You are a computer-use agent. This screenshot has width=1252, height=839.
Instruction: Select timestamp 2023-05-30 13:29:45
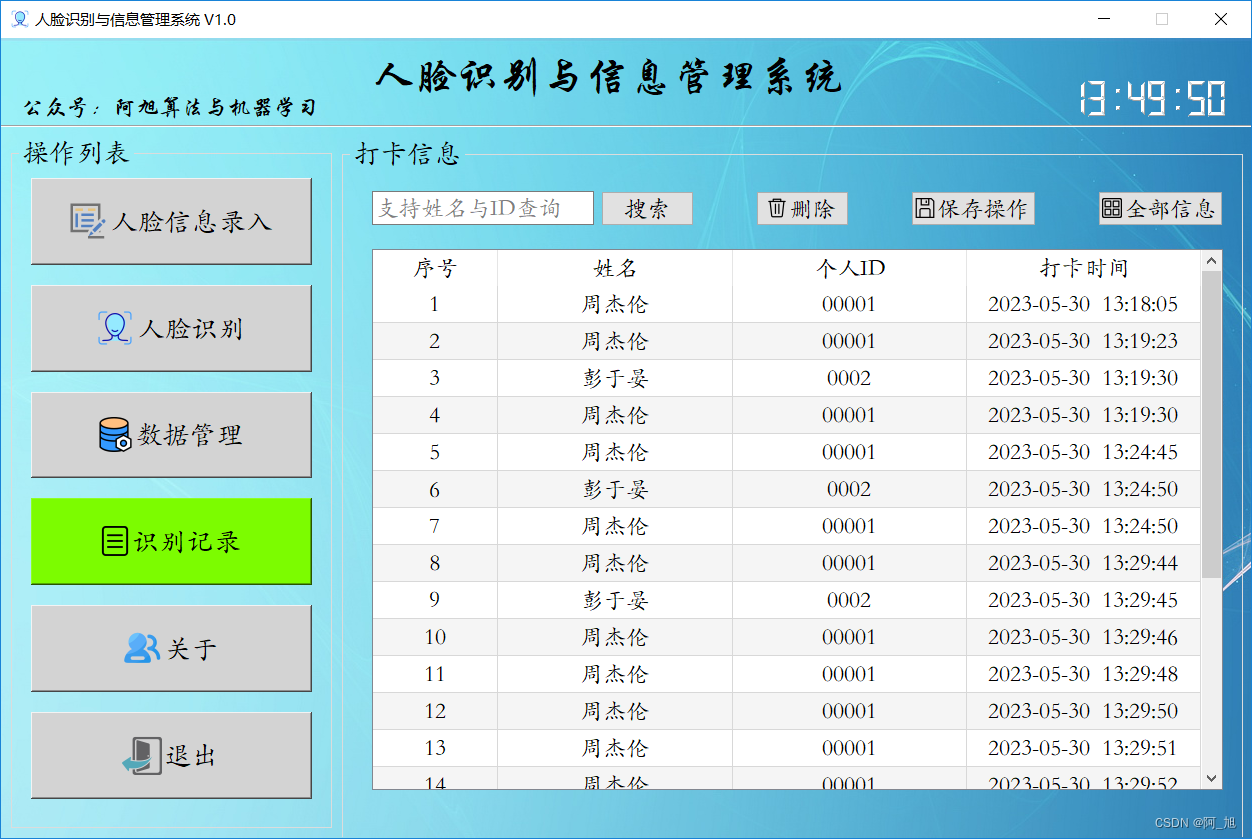[x=1083, y=600]
